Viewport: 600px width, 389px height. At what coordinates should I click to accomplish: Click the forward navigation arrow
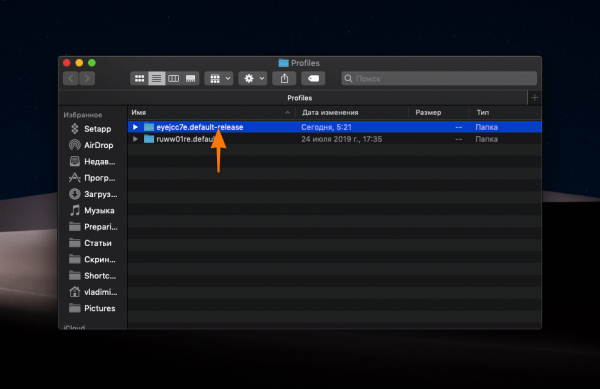pos(87,78)
